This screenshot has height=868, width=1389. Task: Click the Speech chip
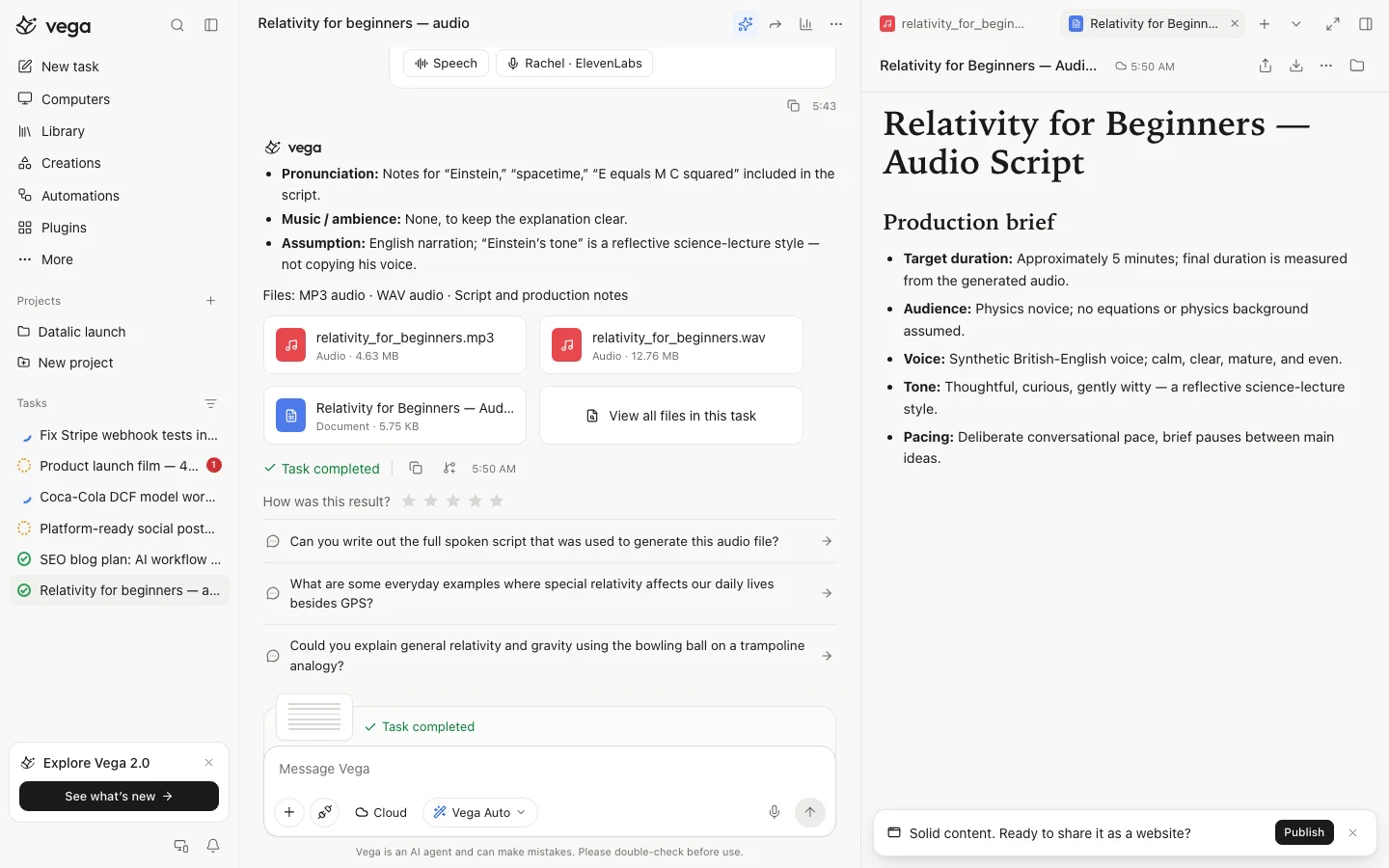[446, 64]
